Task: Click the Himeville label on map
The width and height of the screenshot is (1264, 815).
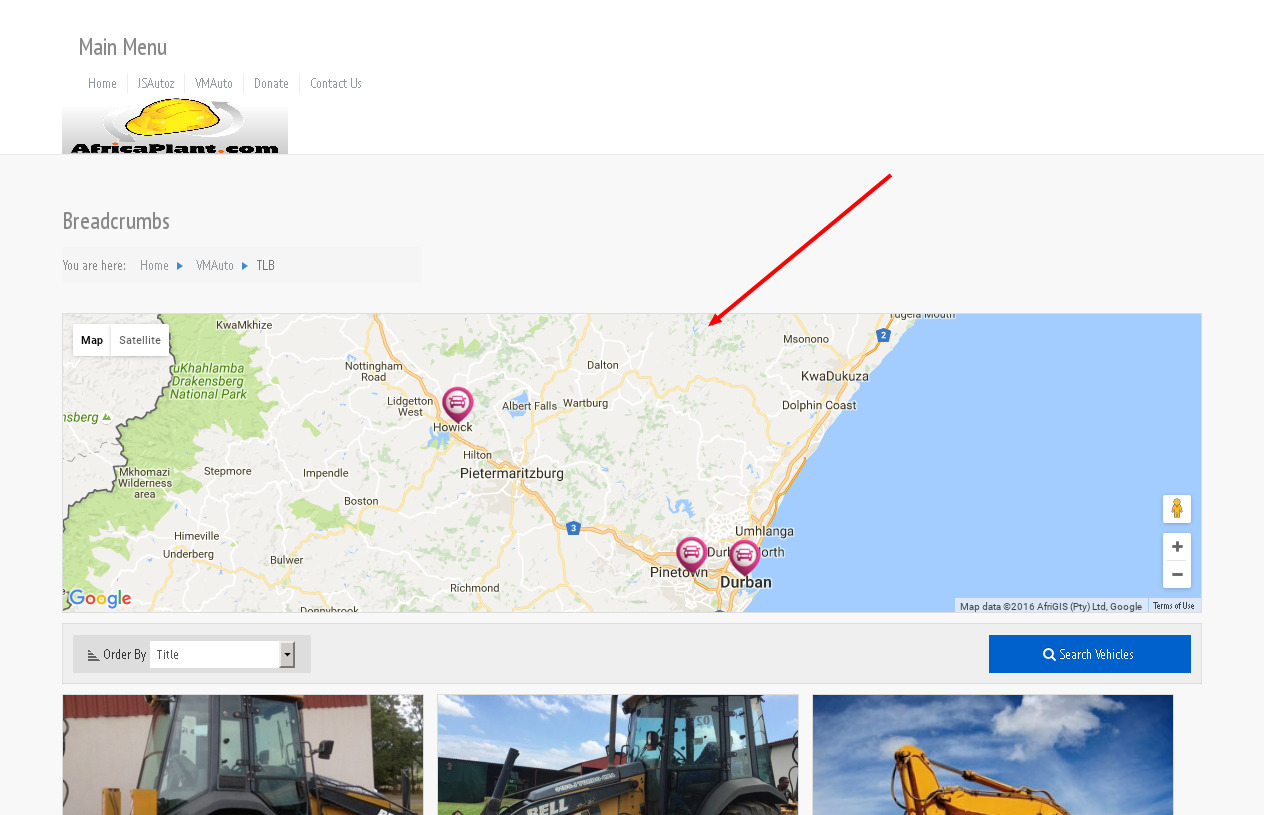Action: (196, 536)
